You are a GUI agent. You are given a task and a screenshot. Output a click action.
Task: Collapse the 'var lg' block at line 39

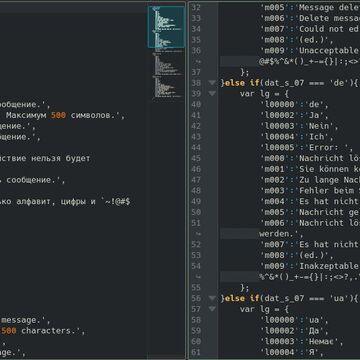pos(212,94)
